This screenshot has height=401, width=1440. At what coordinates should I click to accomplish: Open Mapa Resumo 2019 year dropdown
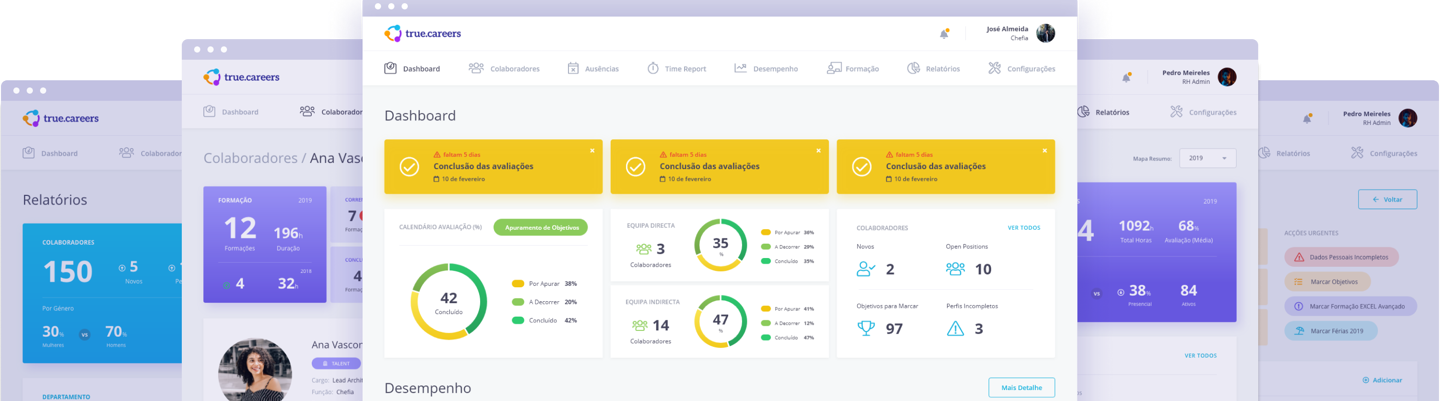click(x=1208, y=158)
